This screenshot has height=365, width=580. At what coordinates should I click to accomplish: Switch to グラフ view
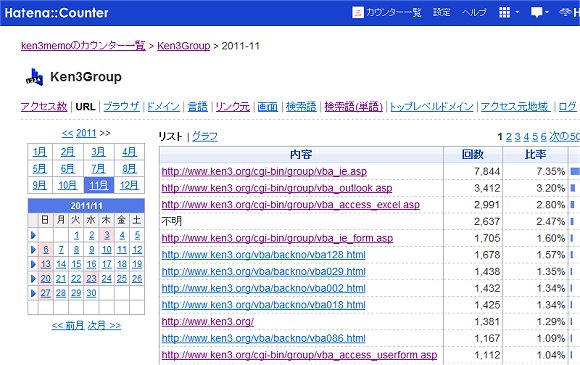pos(205,136)
